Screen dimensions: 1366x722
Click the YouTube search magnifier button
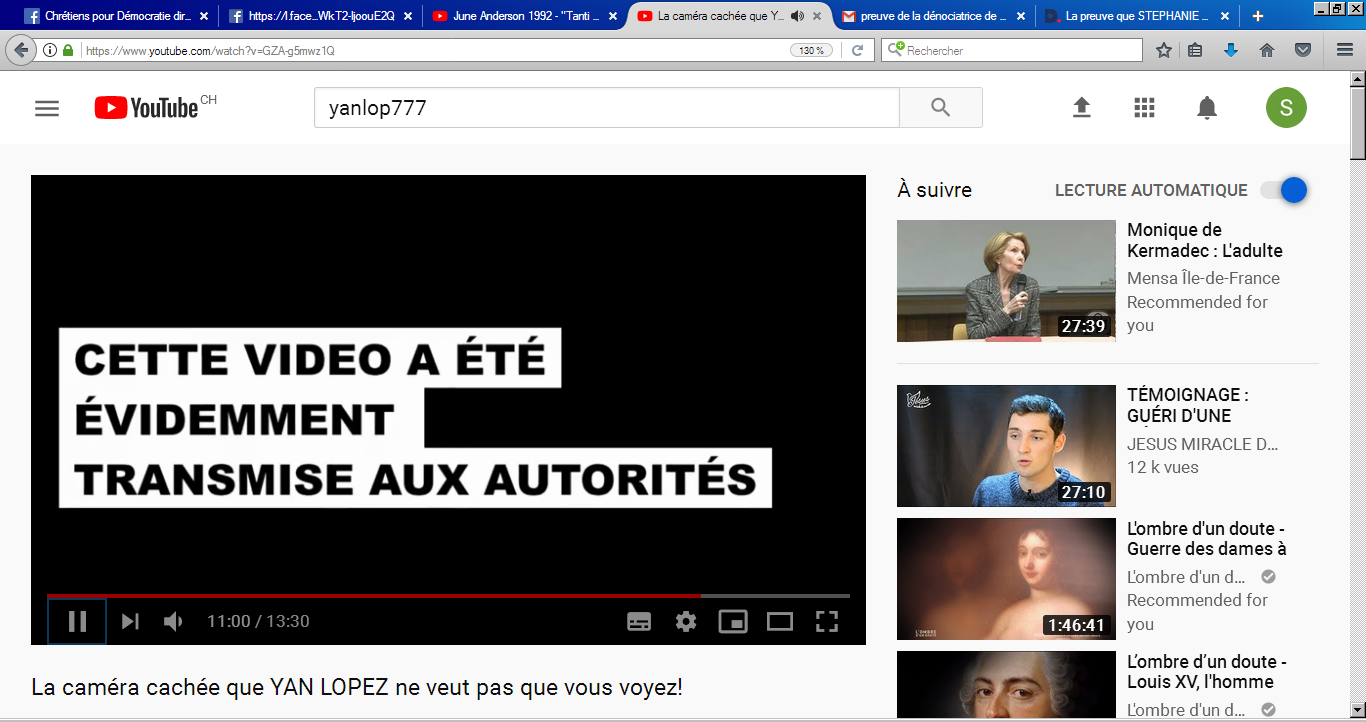tap(940, 108)
